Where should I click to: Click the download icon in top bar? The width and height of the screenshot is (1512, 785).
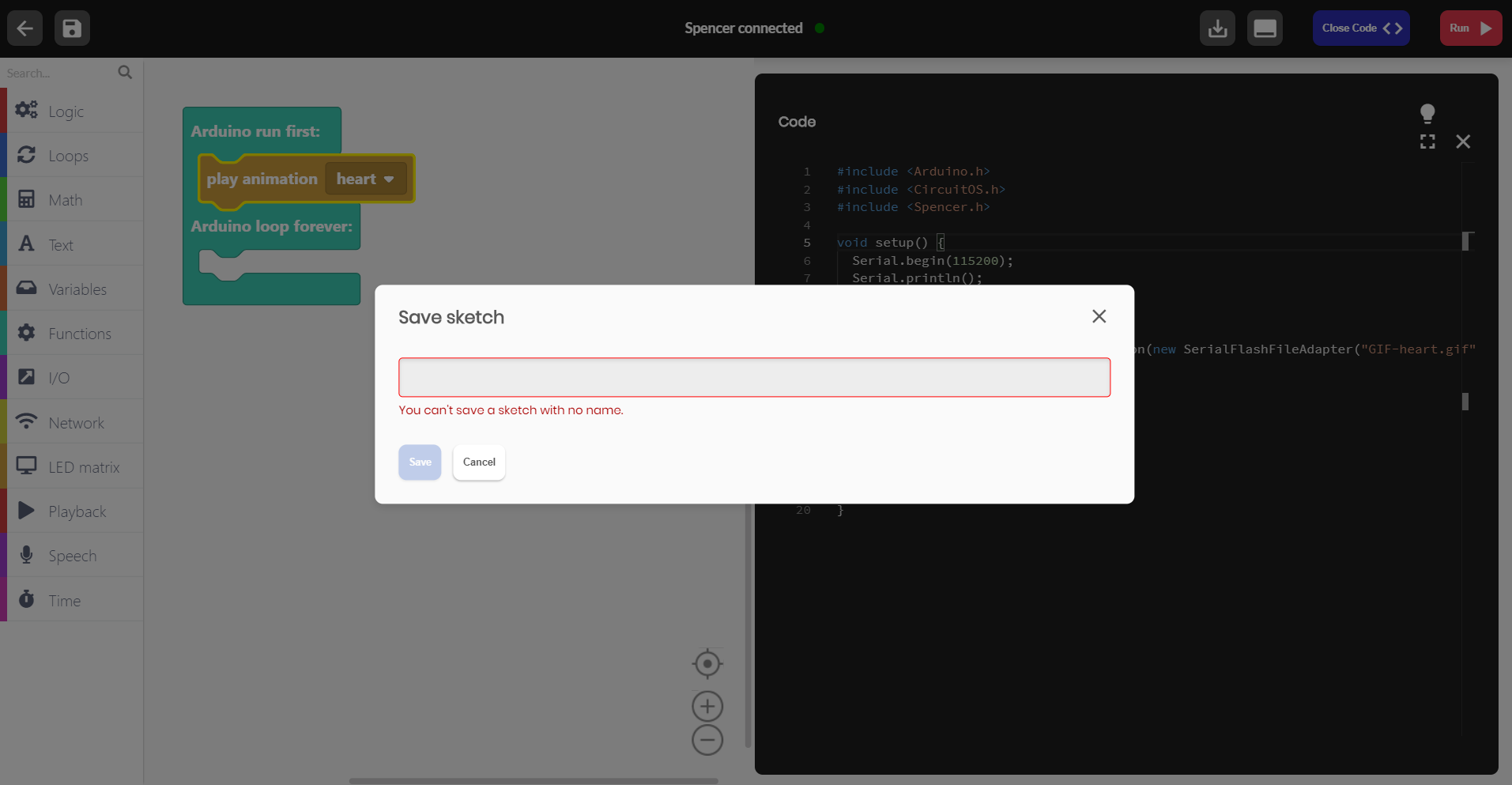coord(1217,28)
